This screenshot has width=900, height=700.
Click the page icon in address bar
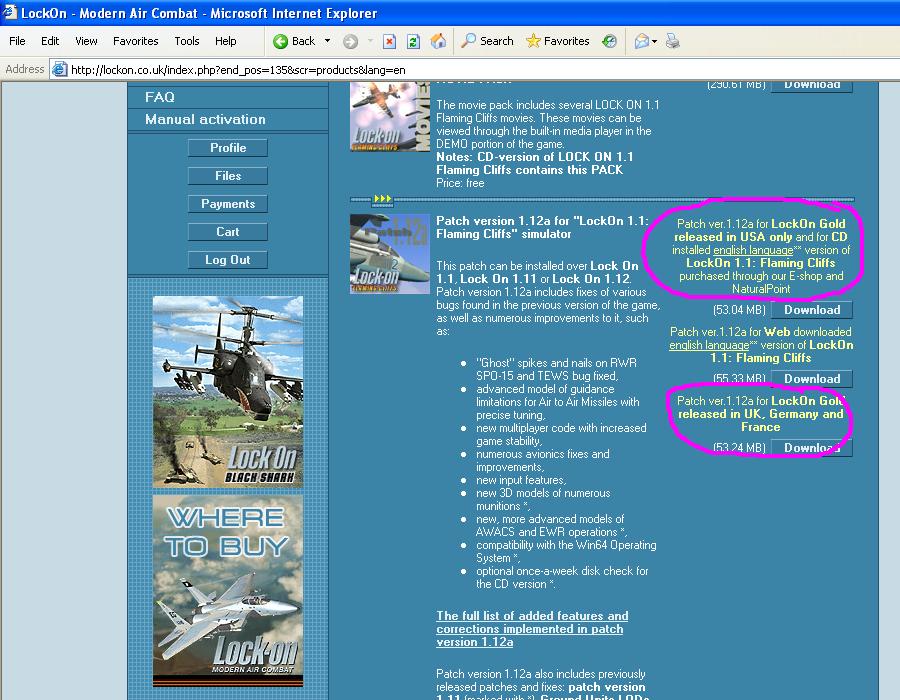60,70
